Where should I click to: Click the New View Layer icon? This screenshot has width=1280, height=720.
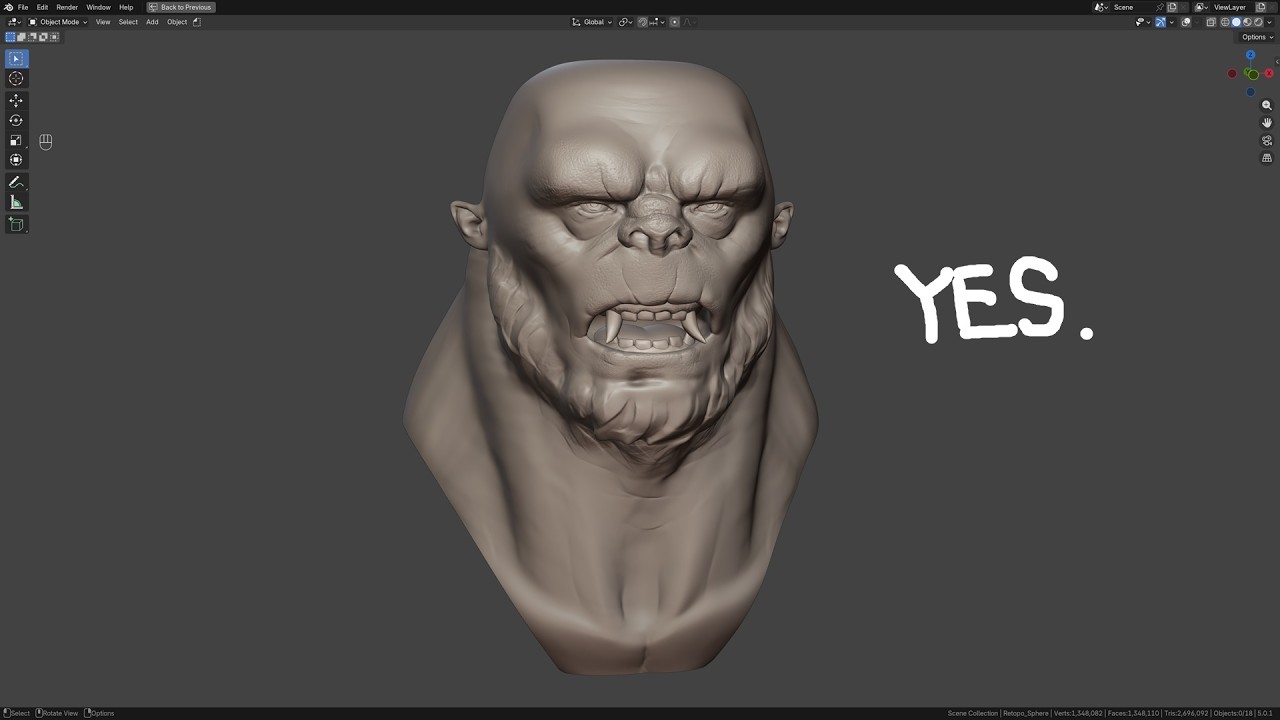1261,7
